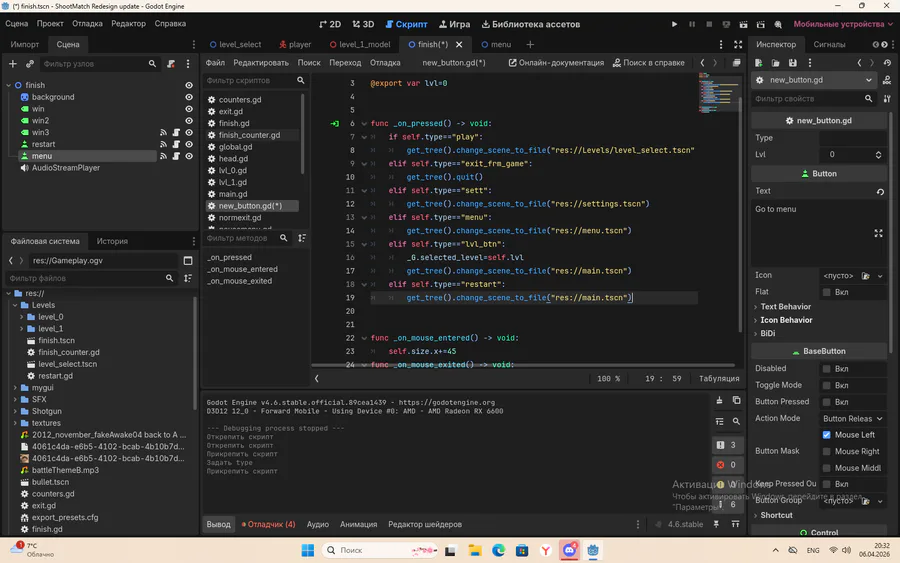
Task: Open script editor Edit menu
Action: coord(261,63)
